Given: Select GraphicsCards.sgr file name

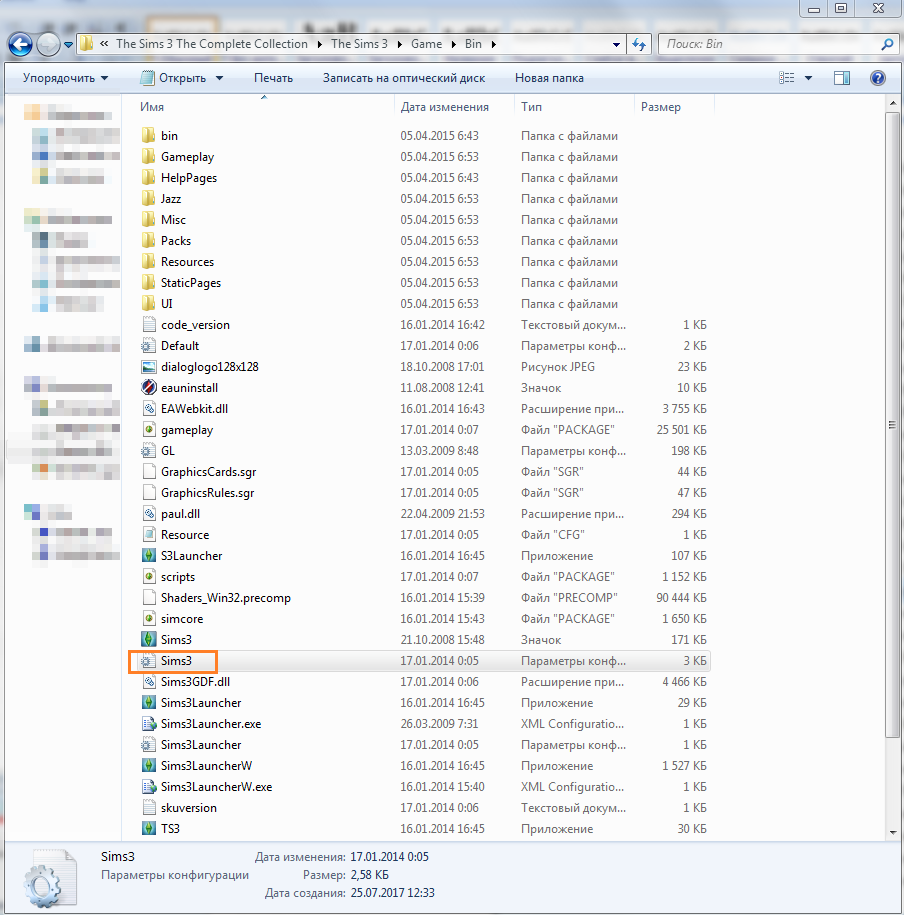Looking at the screenshot, I should pos(208,472).
